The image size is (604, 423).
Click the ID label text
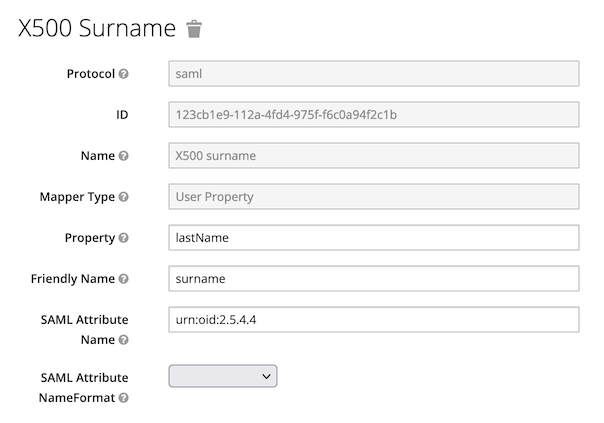122,115
